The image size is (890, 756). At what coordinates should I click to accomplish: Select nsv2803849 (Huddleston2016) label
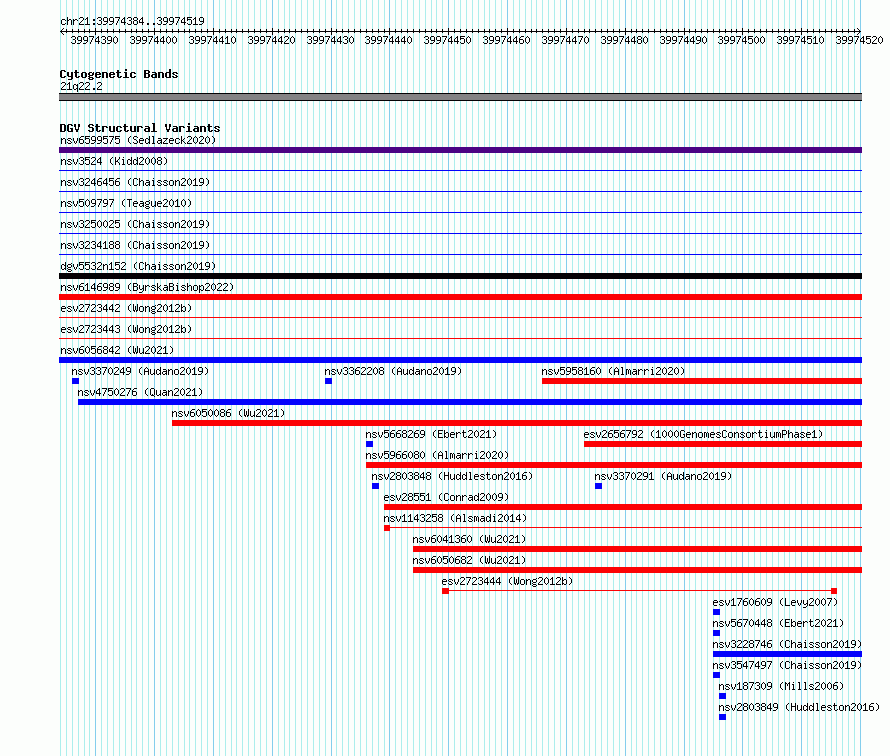[x=799, y=707]
